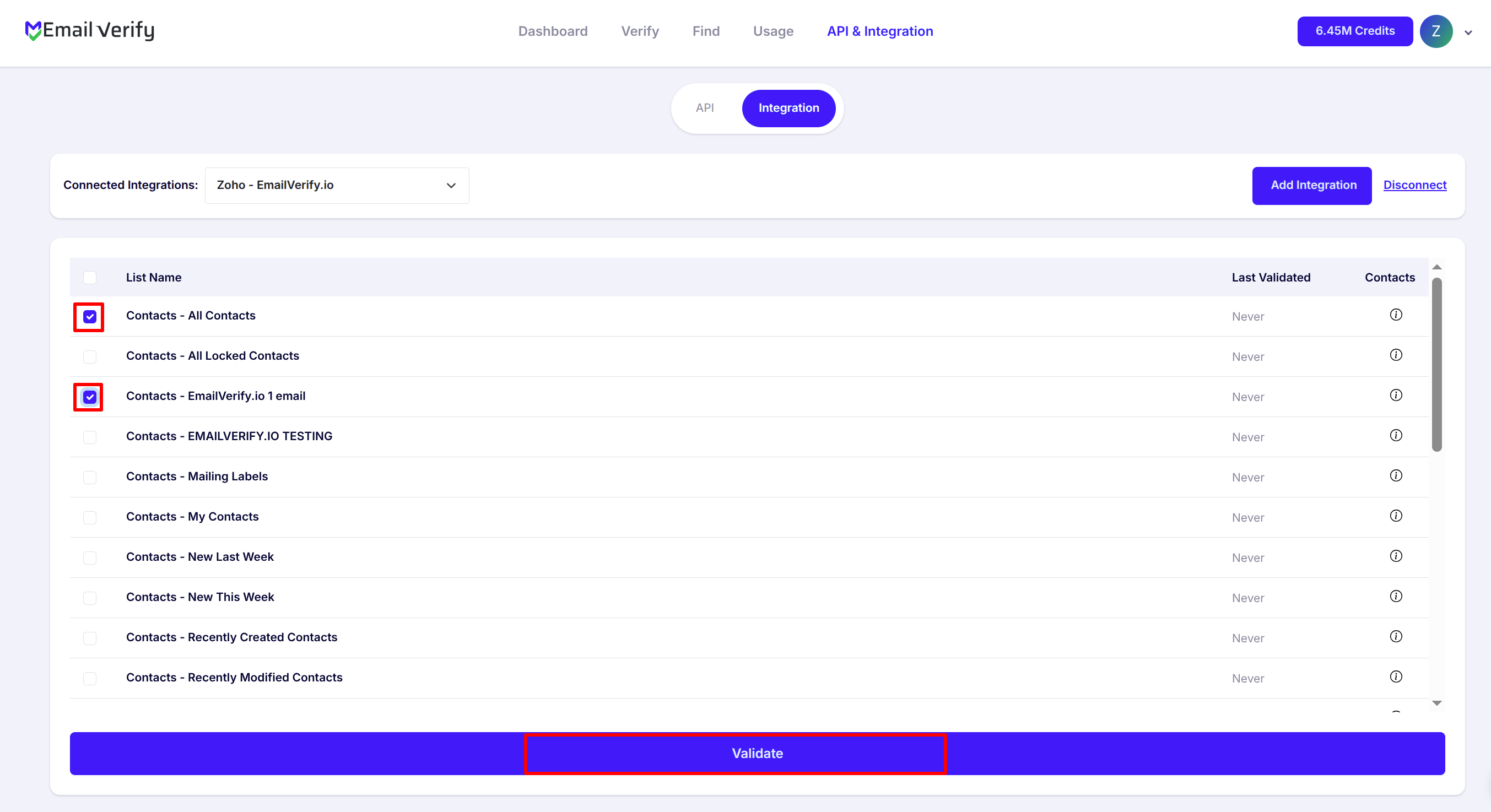Image resolution: width=1491 pixels, height=812 pixels.
Task: Click the Last Validated column header
Action: (1271, 277)
